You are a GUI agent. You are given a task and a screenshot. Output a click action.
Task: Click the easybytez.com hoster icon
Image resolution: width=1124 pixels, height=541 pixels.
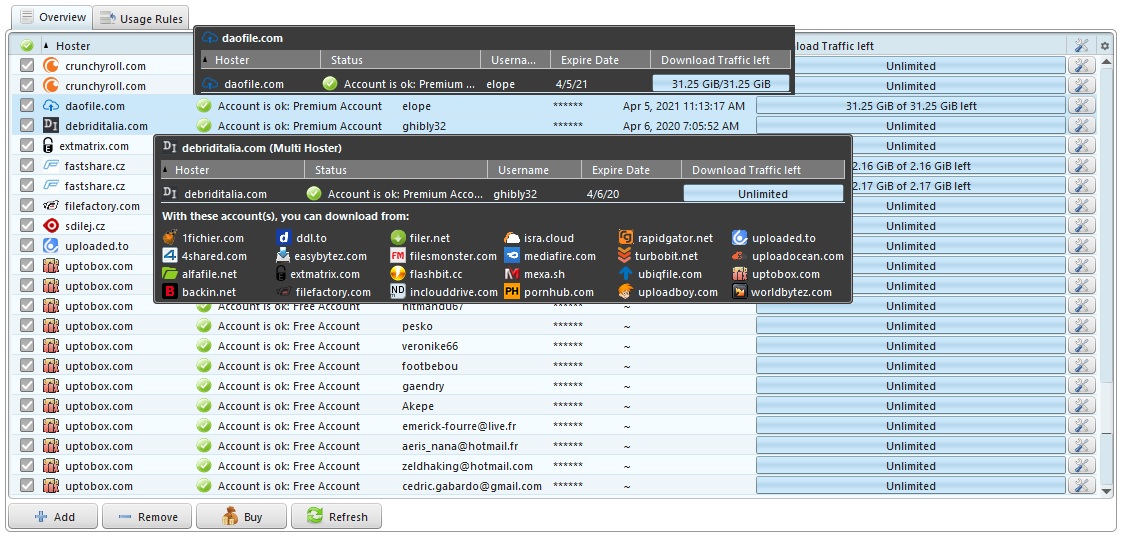click(x=282, y=256)
